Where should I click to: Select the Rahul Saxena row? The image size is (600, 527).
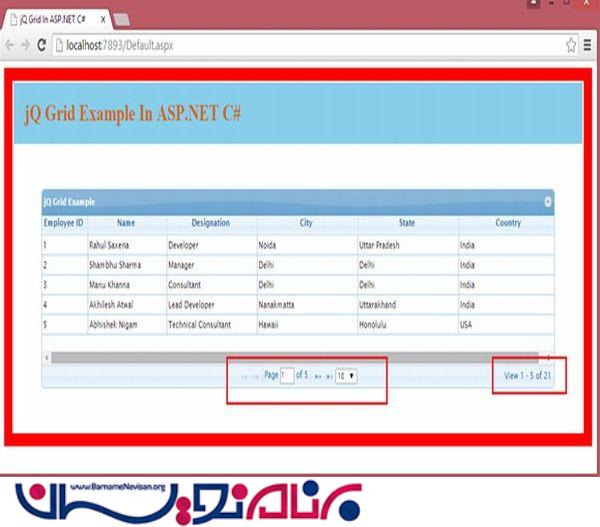125,244
